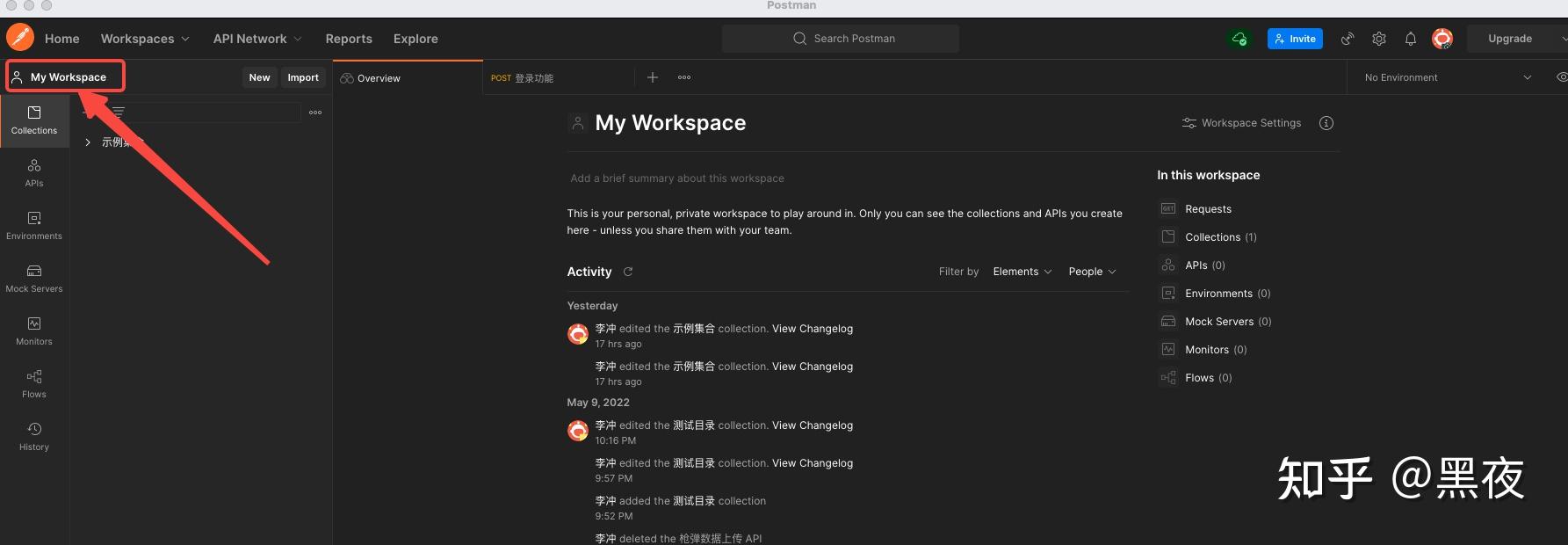Click the New button
Screen dimensions: 1568x545
(x=259, y=77)
